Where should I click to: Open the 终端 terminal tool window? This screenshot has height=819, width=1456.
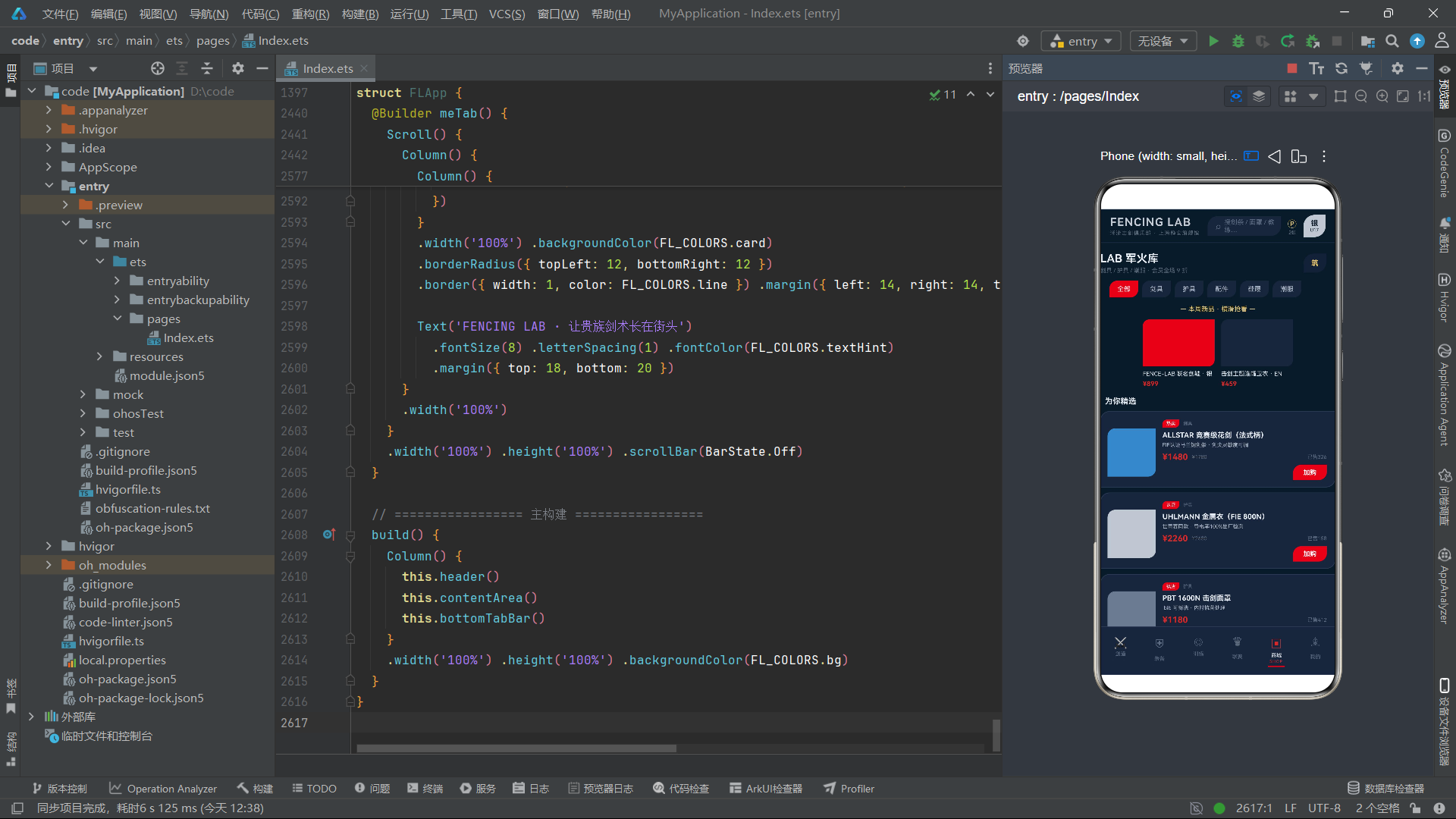point(425,789)
